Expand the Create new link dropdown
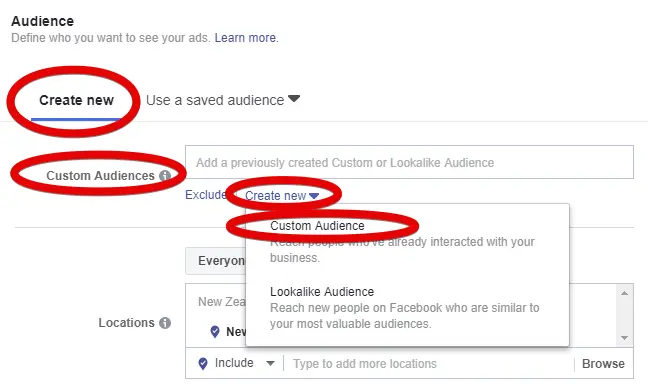Screen dimensions: 648x384 tap(282, 196)
